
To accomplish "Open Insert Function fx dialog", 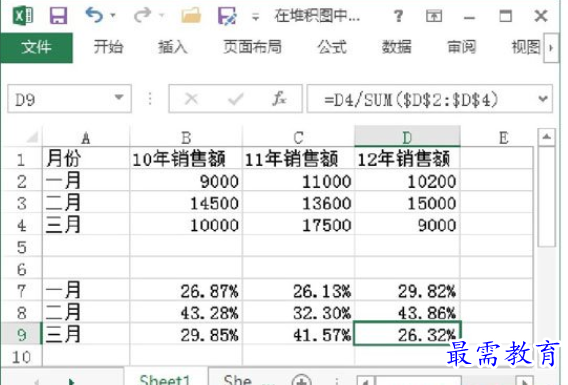I will [x=279, y=99].
